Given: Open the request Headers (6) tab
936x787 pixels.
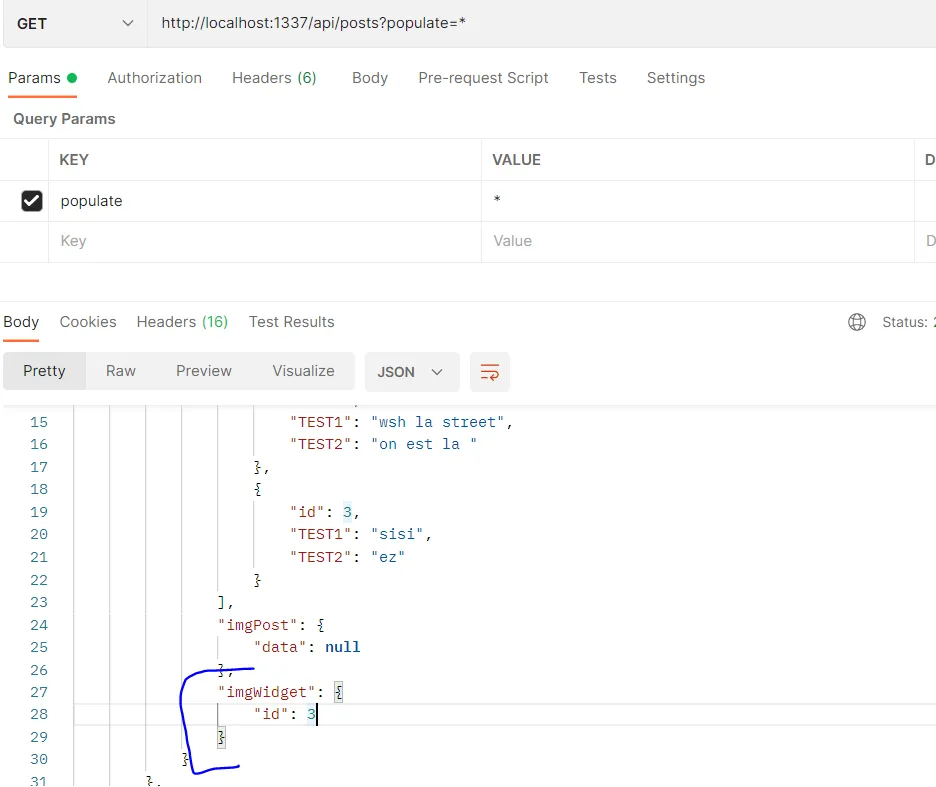Looking at the screenshot, I should coord(274,78).
